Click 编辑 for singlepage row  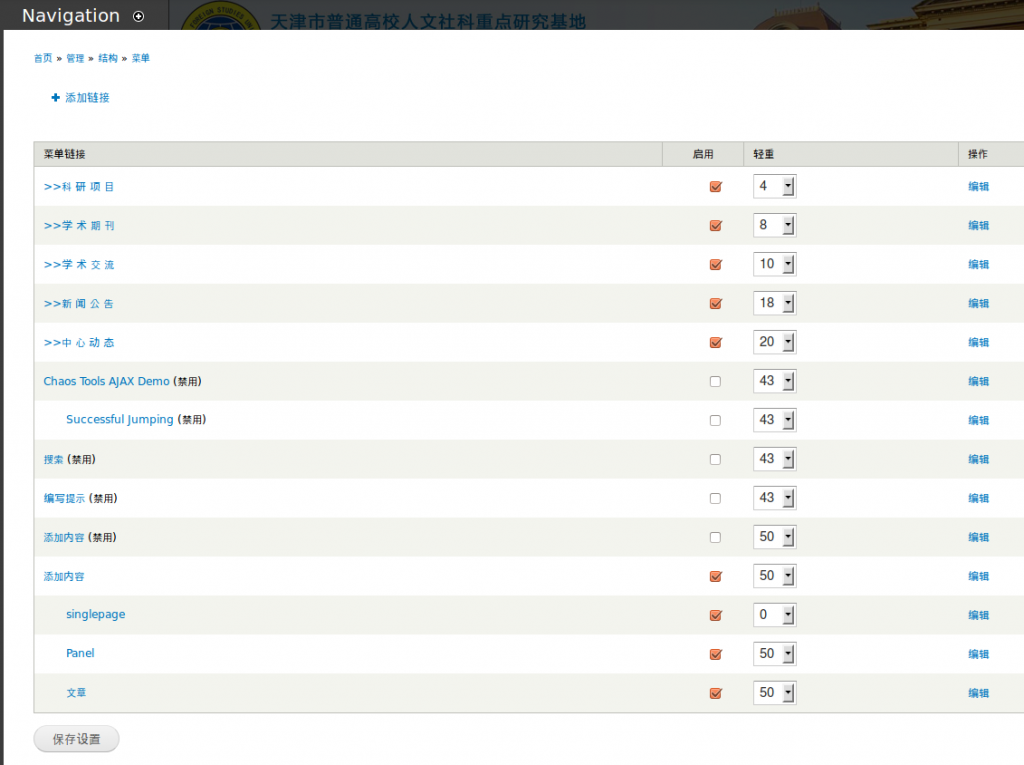click(978, 615)
